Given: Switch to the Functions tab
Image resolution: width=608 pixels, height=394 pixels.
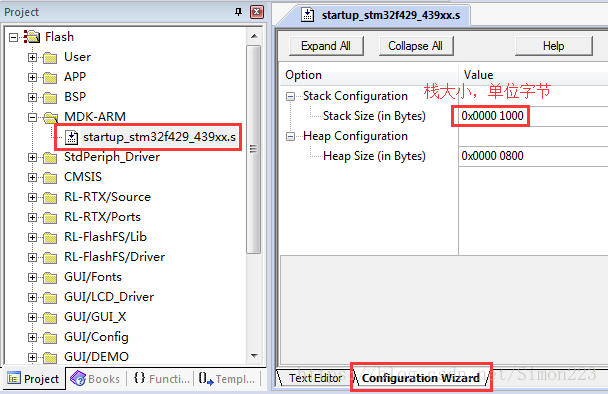Looking at the screenshot, I should (x=161, y=378).
